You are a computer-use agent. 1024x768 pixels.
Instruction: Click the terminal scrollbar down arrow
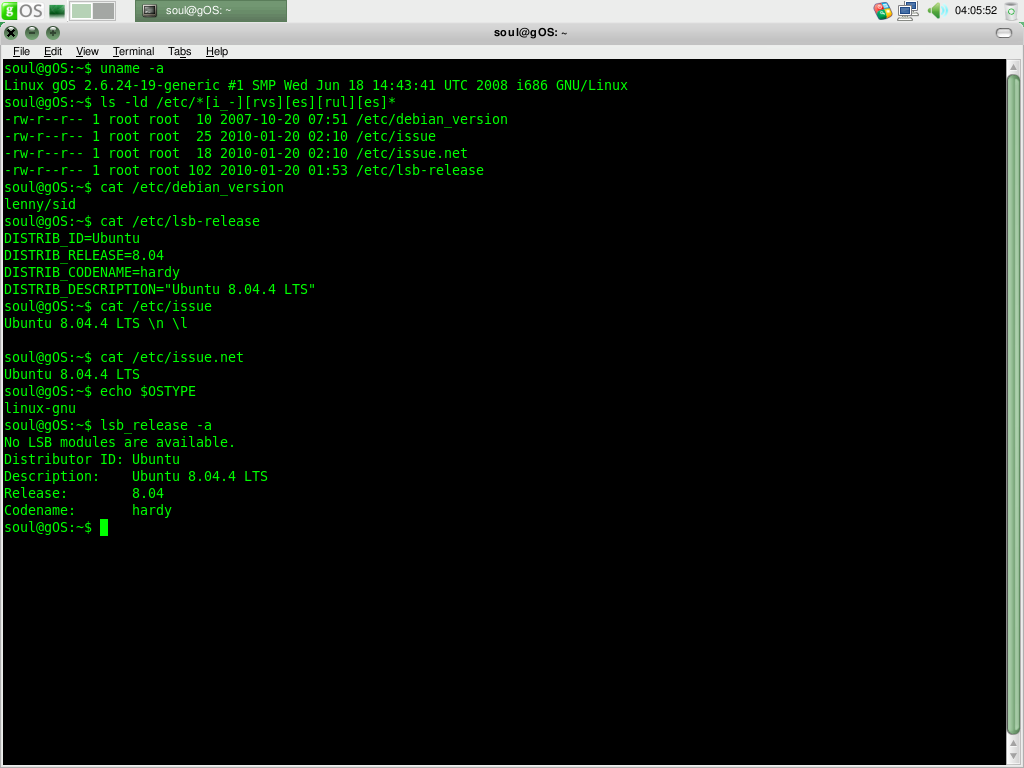pyautogui.click(x=1014, y=755)
